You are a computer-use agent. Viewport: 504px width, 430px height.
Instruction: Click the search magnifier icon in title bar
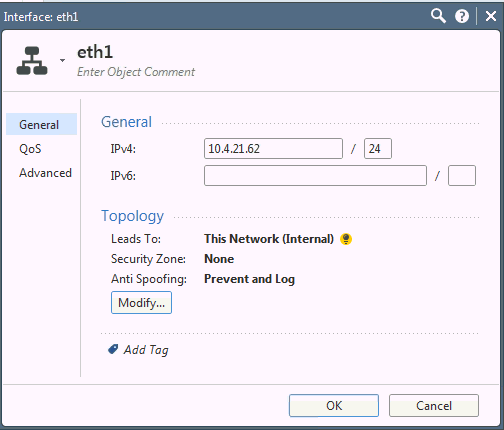coord(438,16)
